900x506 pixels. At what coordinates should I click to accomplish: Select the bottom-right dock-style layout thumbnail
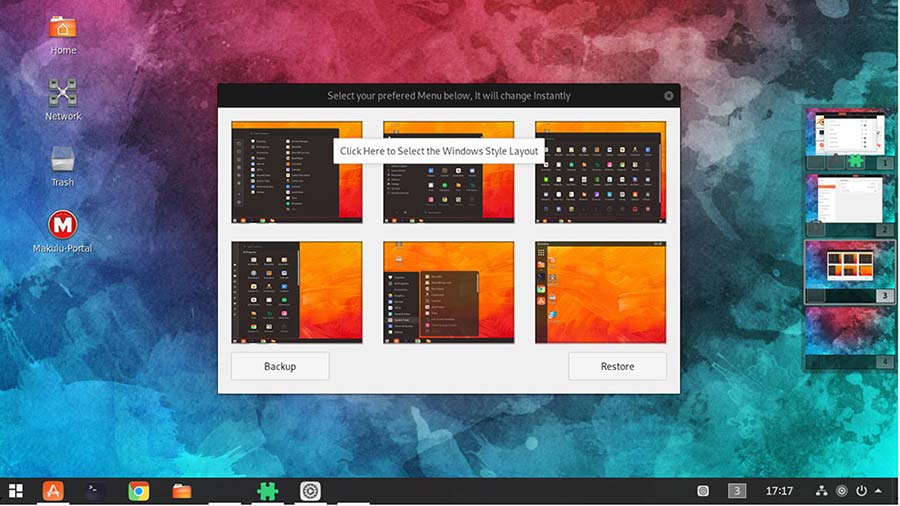600,292
